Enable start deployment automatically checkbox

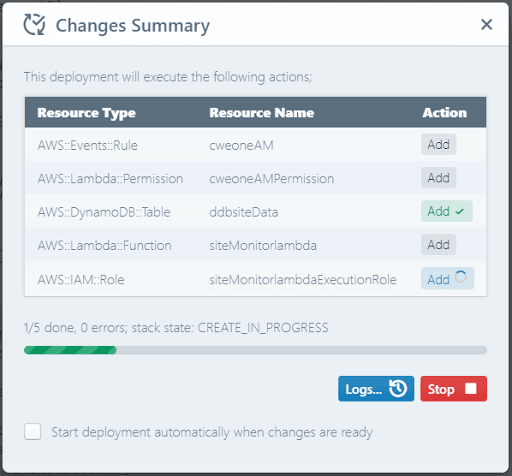pos(33,432)
